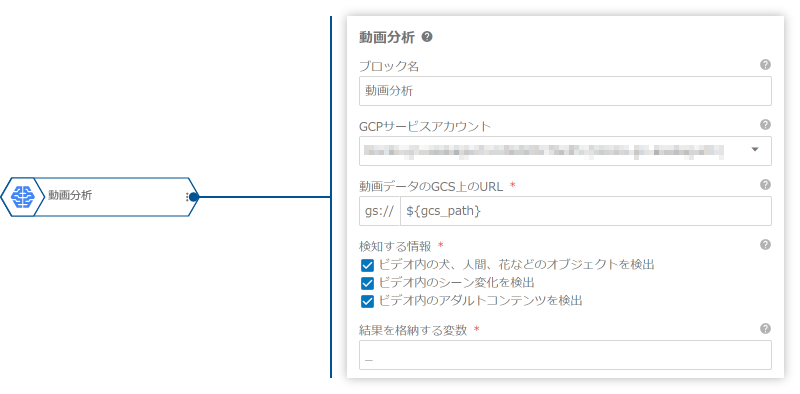Click the 動画分析 heading of the settings panel
Screen dimensions: 800x394
[387, 37]
